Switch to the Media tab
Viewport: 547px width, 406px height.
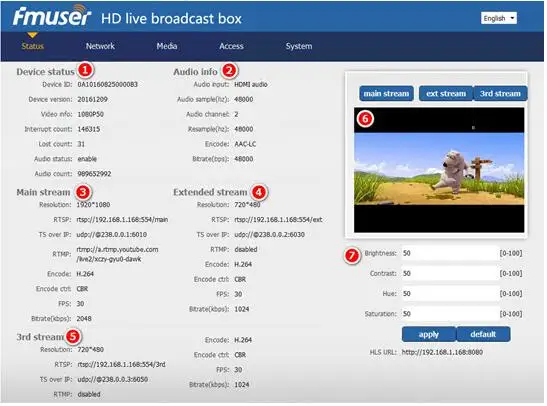click(167, 46)
